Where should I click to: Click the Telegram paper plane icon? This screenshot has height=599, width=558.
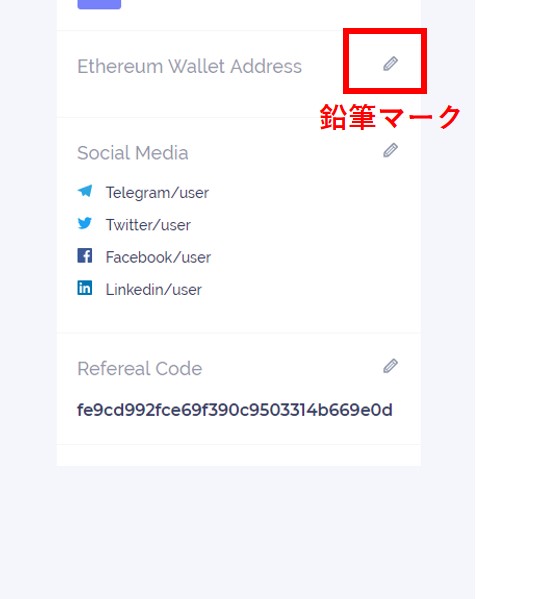click(x=85, y=191)
